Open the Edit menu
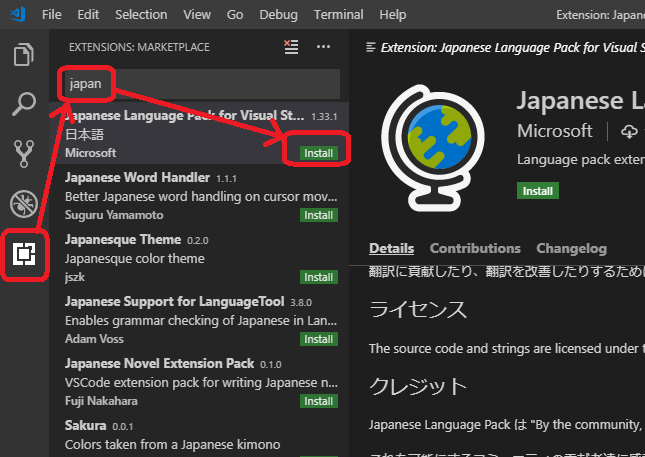Viewport: 645px width, 457px height. pyautogui.click(x=88, y=15)
